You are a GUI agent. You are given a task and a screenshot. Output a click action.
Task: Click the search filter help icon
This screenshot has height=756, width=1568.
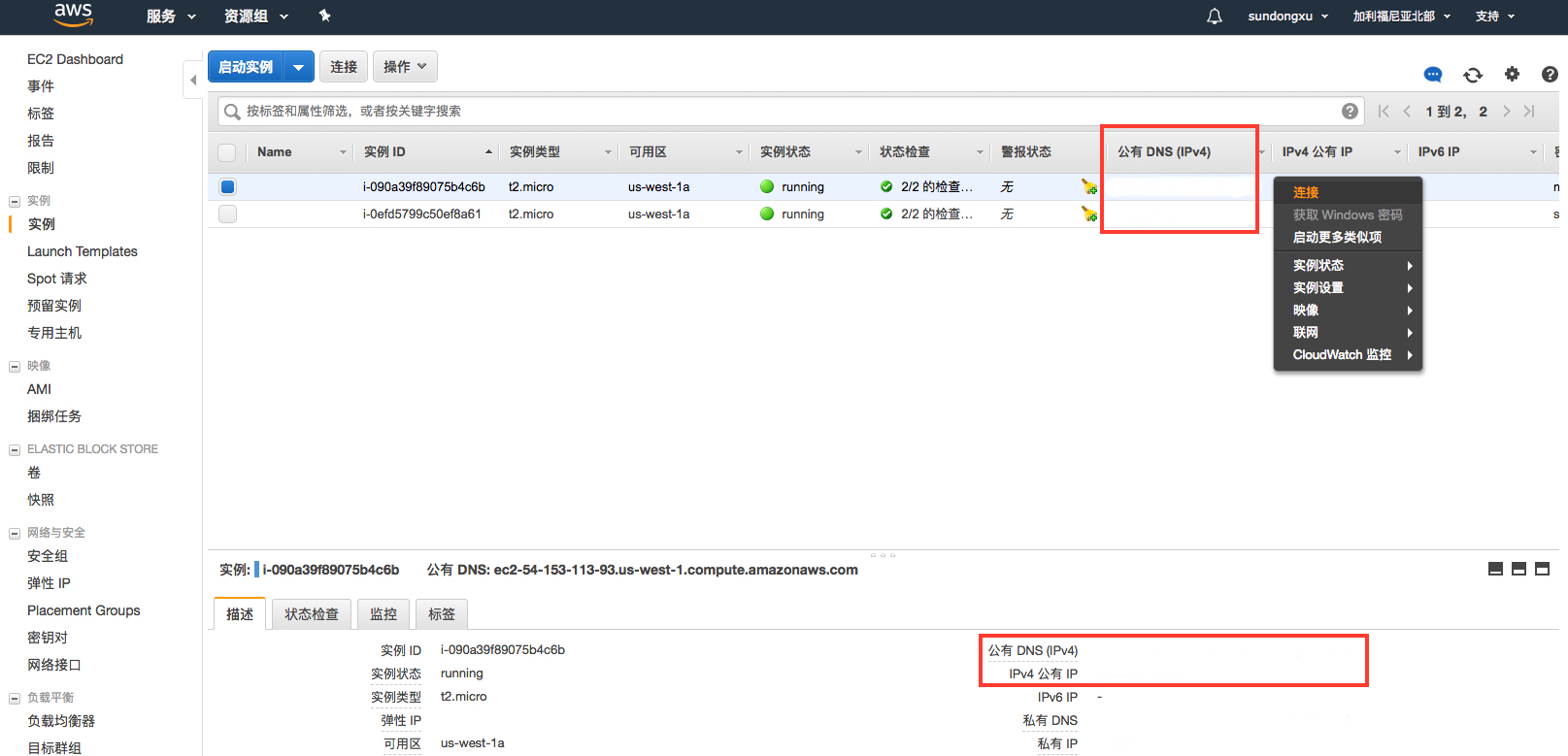[1350, 111]
